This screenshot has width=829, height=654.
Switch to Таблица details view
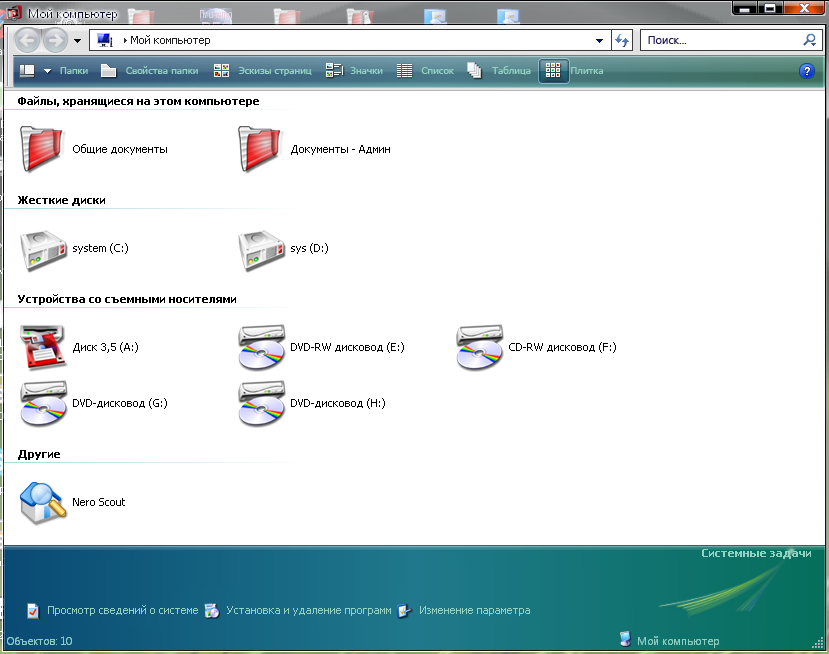[511, 71]
